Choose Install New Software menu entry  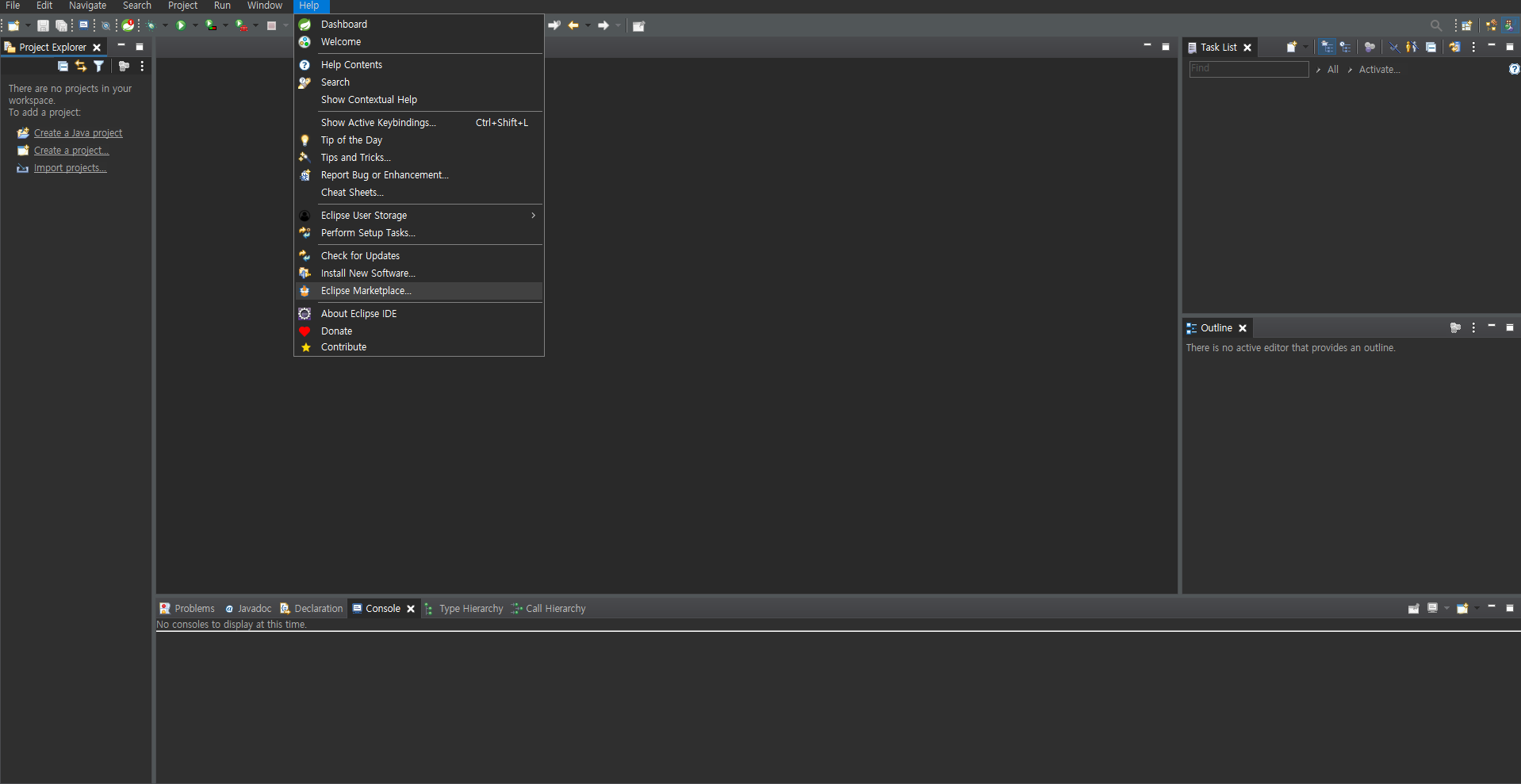[x=419, y=273]
